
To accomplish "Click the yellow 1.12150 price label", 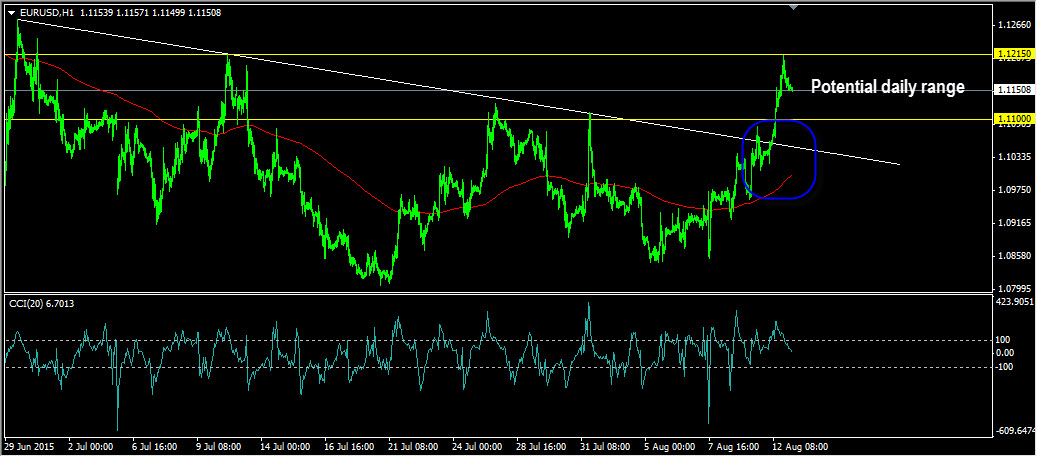I will [1013, 53].
